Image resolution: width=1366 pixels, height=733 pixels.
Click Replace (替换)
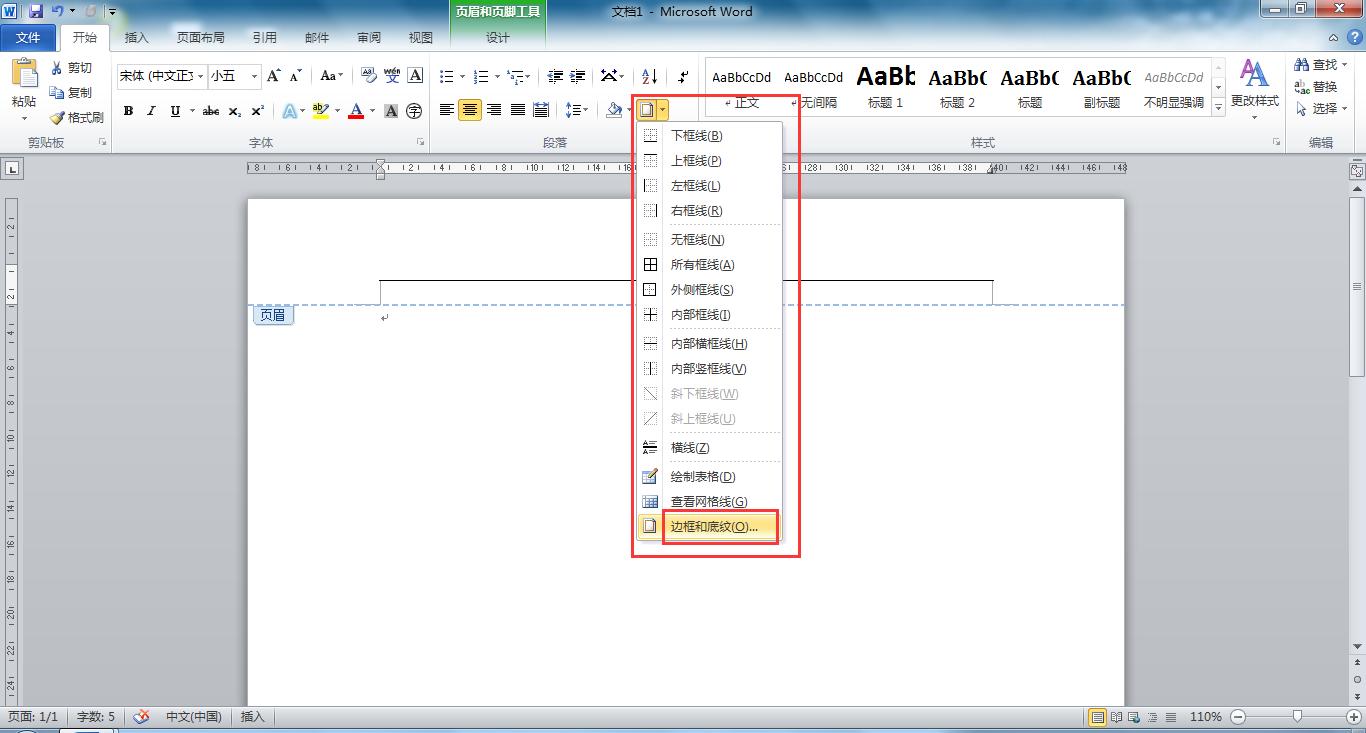coord(1316,87)
